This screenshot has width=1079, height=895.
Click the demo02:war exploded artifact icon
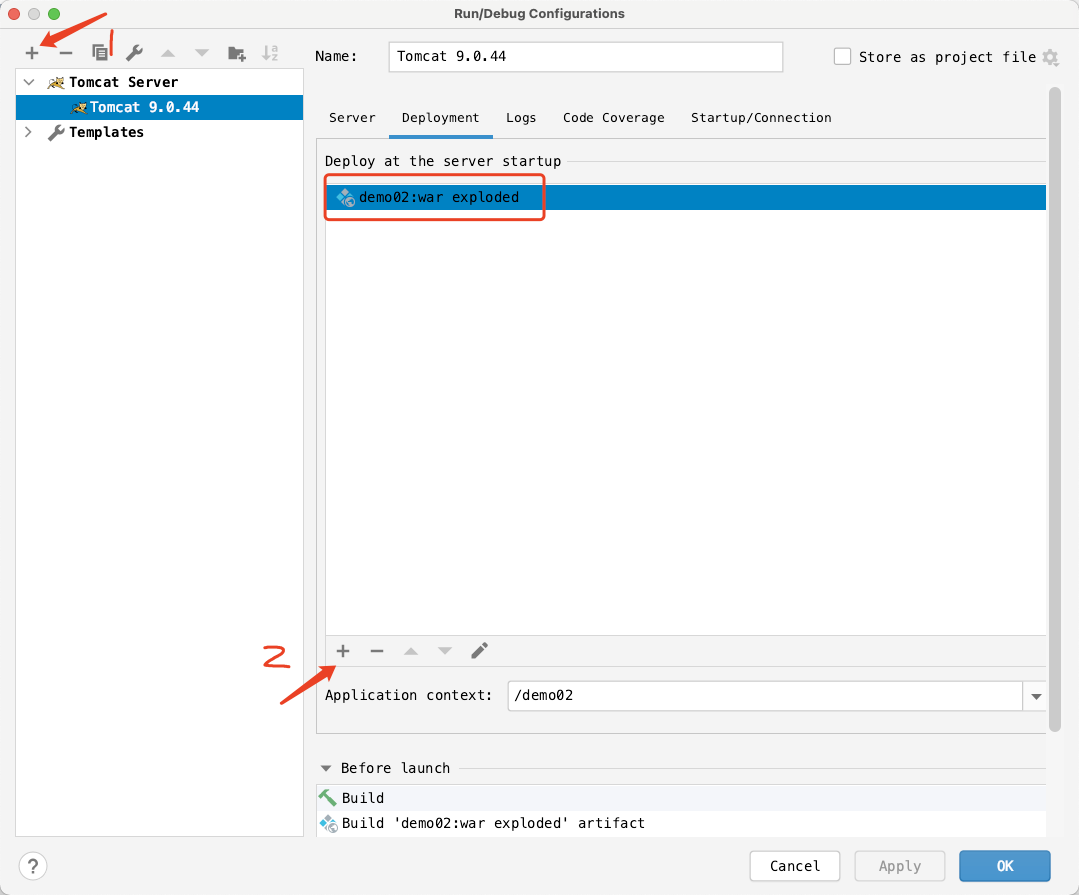tap(345, 197)
